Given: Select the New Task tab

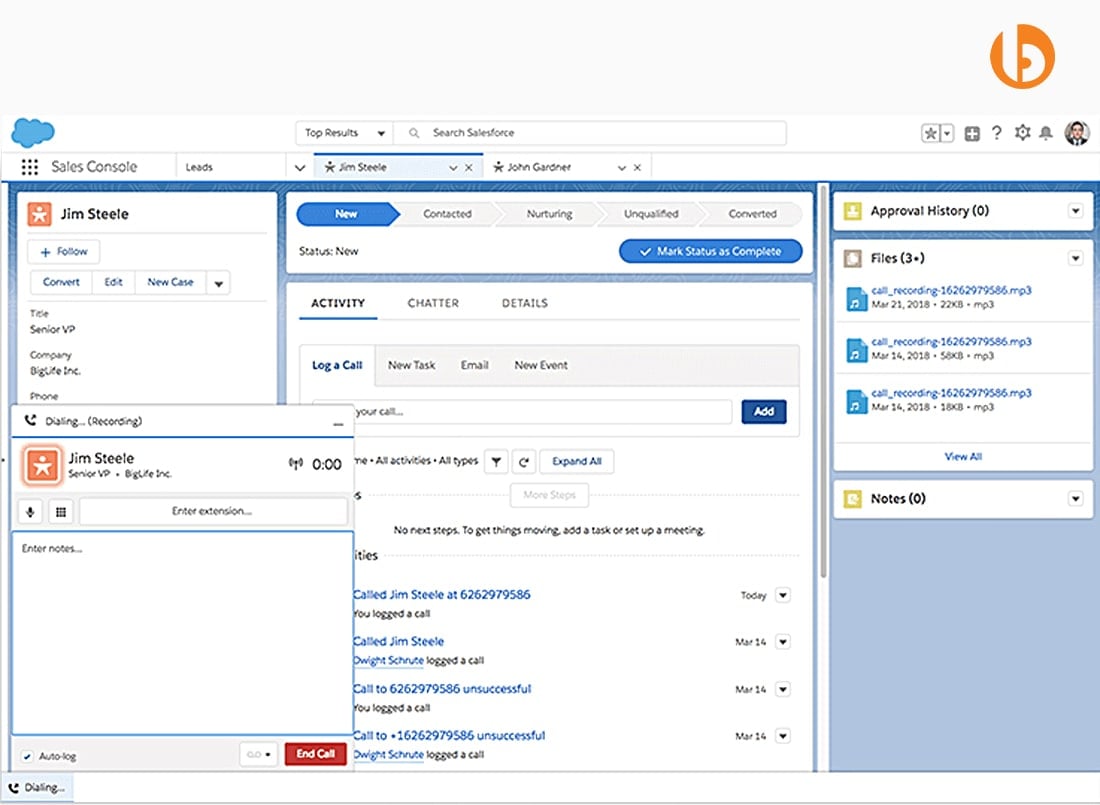Looking at the screenshot, I should pos(411,365).
